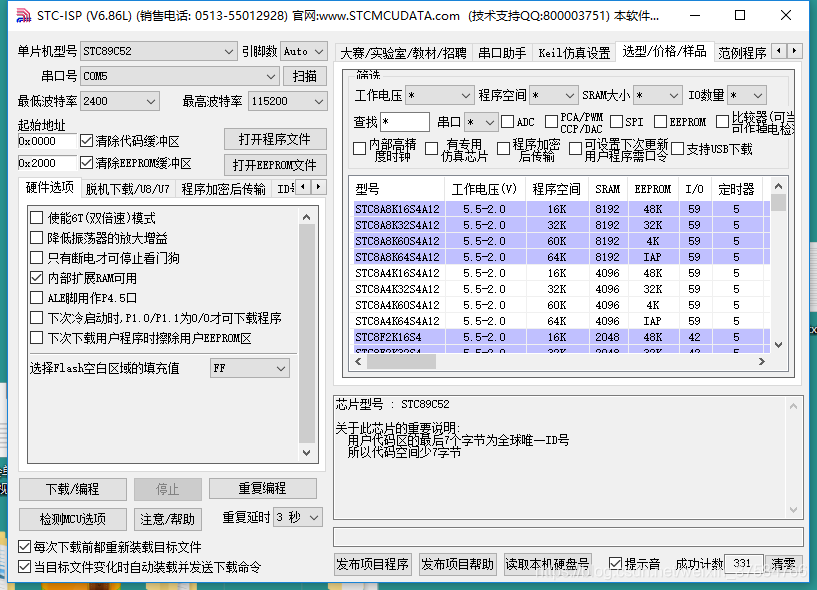Click left arrow of hardware options tab strip
This screenshot has height=590, width=817.
coord(303,187)
